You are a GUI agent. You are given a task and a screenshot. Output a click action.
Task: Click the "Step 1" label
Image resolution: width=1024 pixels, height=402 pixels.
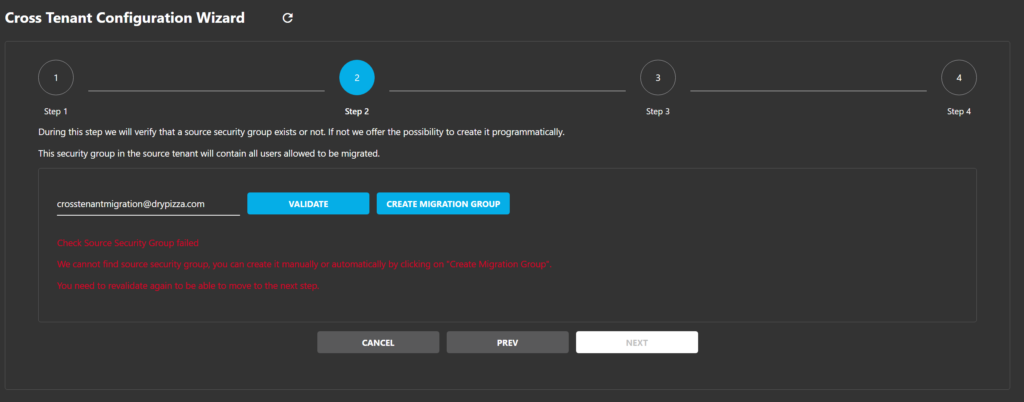tap(56, 112)
